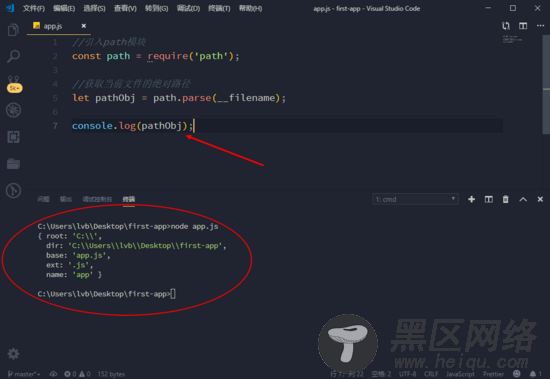The image size is (550, 379).
Task: Open changes compare icon in editor toolbar
Action: pos(505,26)
